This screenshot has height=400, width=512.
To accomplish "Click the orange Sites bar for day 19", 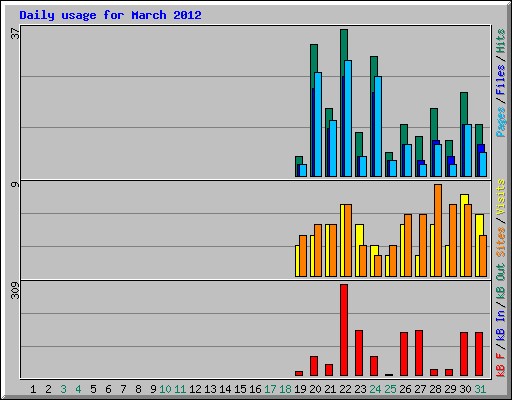I will point(303,256).
